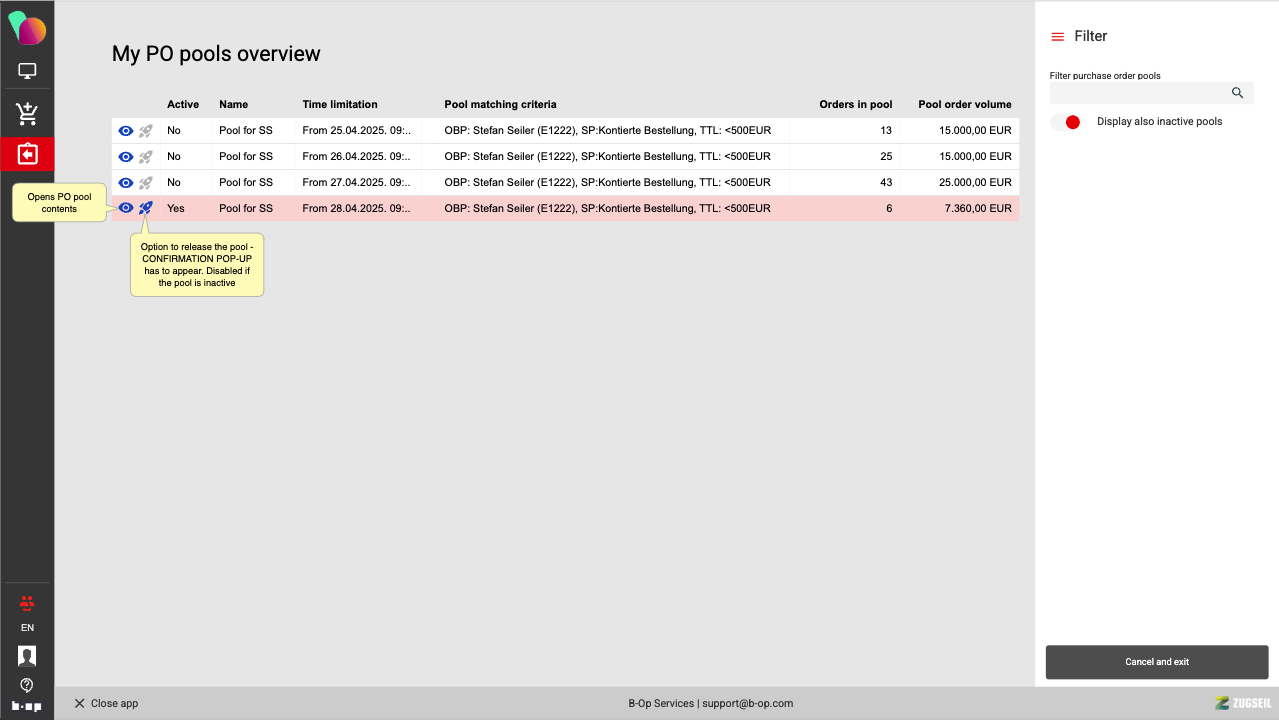Sort by Pool order volume column header
The height and width of the screenshot is (720, 1279).
(964, 104)
